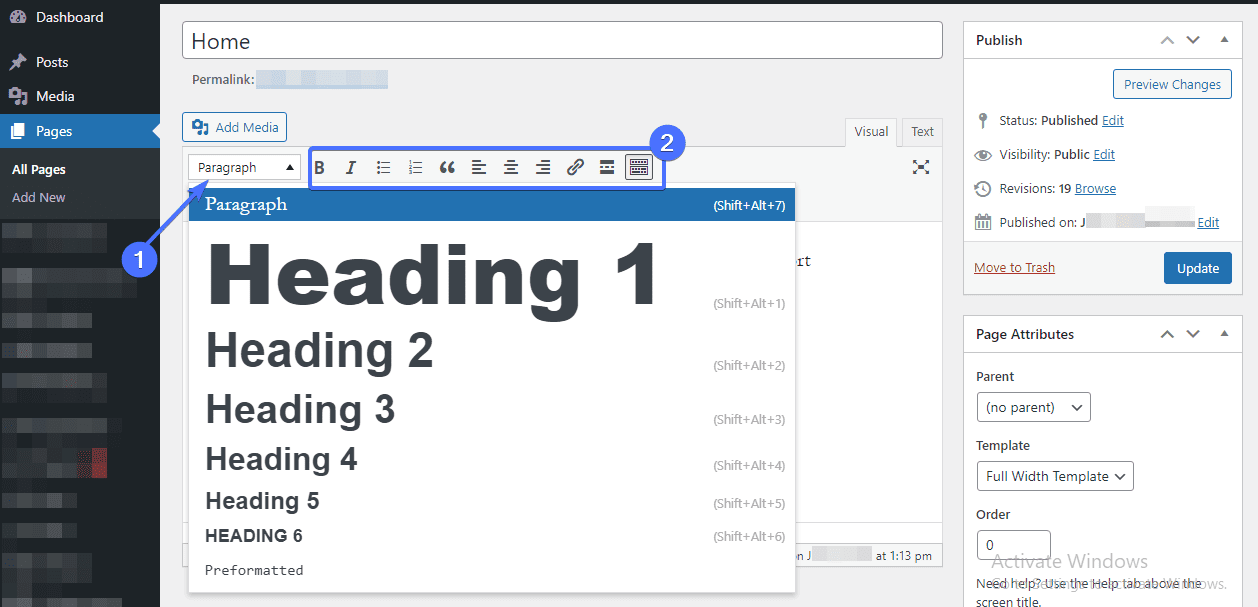Align text right
Viewport: 1258px width, 607px height.
[543, 167]
